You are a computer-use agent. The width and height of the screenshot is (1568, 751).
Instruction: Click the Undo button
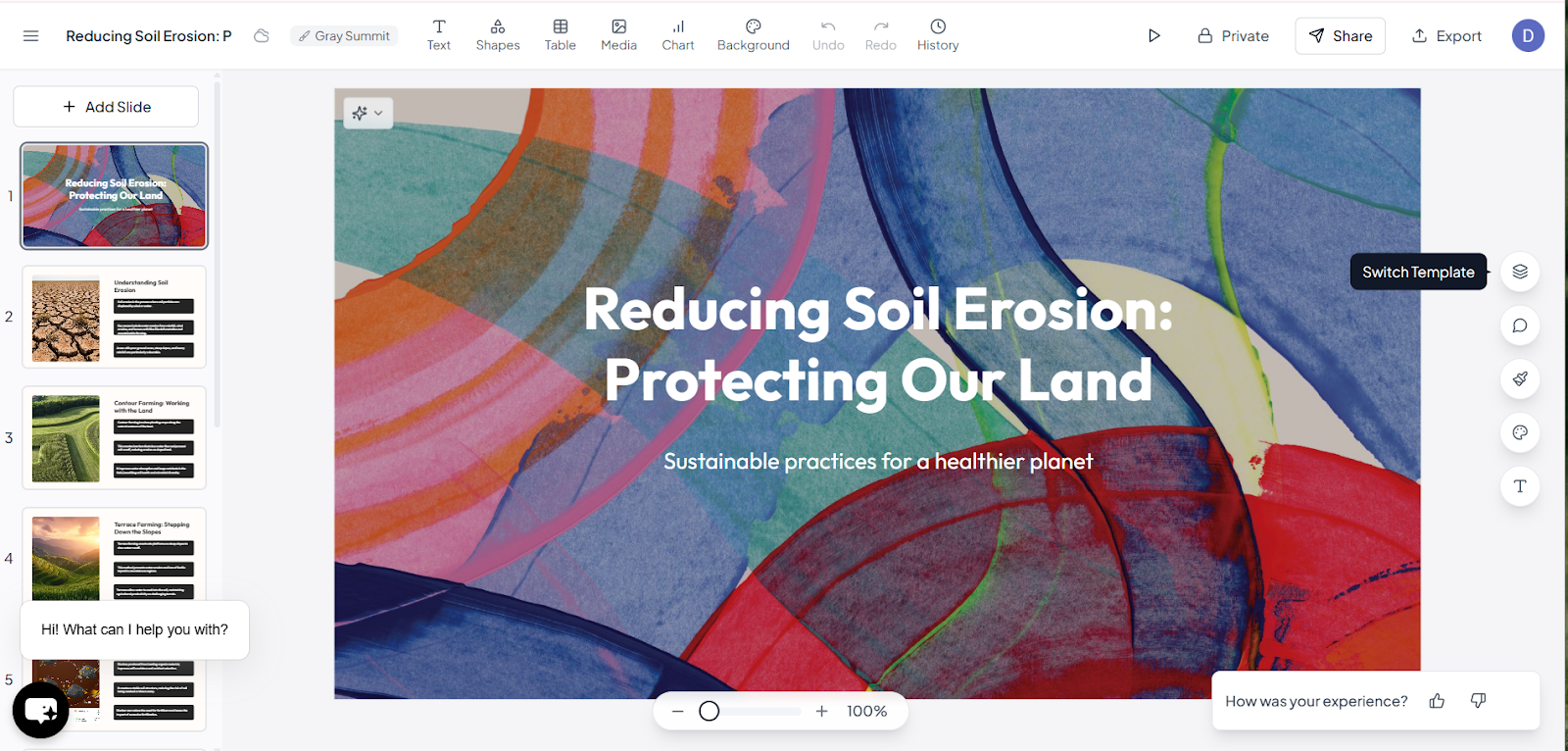coord(828,35)
